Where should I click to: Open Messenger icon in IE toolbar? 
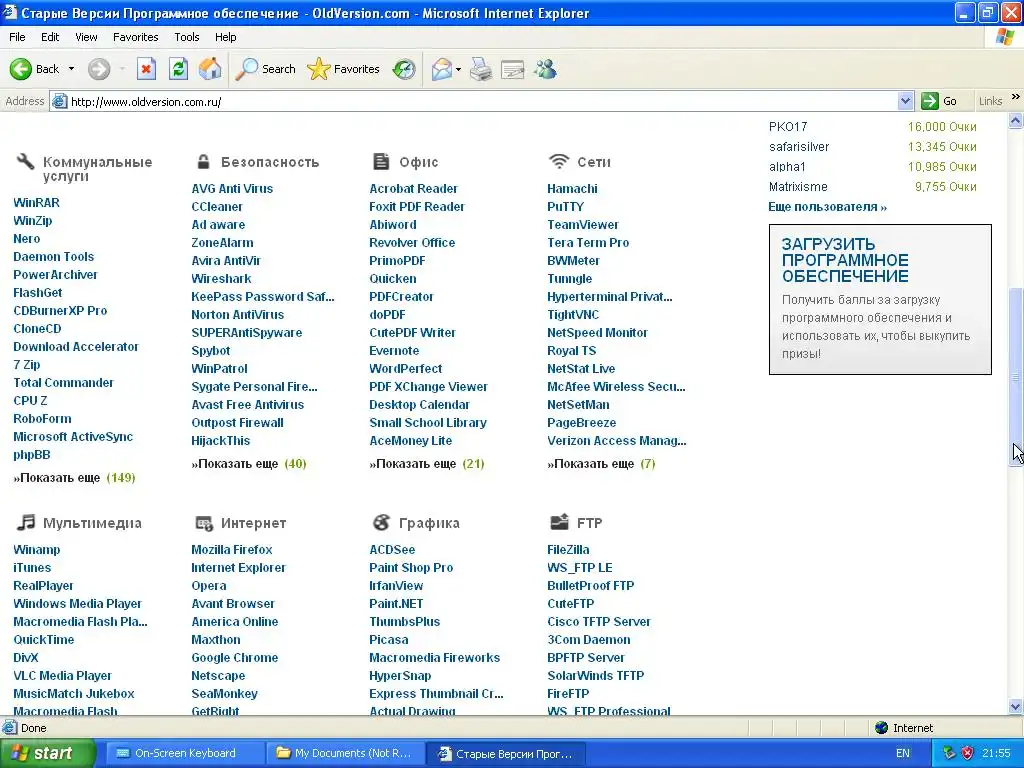coord(545,69)
